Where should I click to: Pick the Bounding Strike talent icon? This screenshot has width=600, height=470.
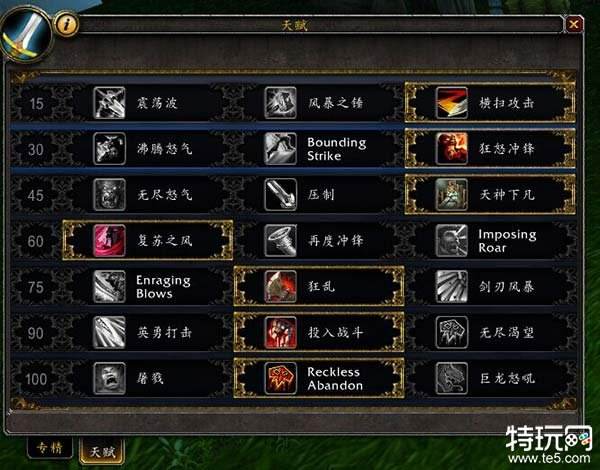(x=280, y=149)
